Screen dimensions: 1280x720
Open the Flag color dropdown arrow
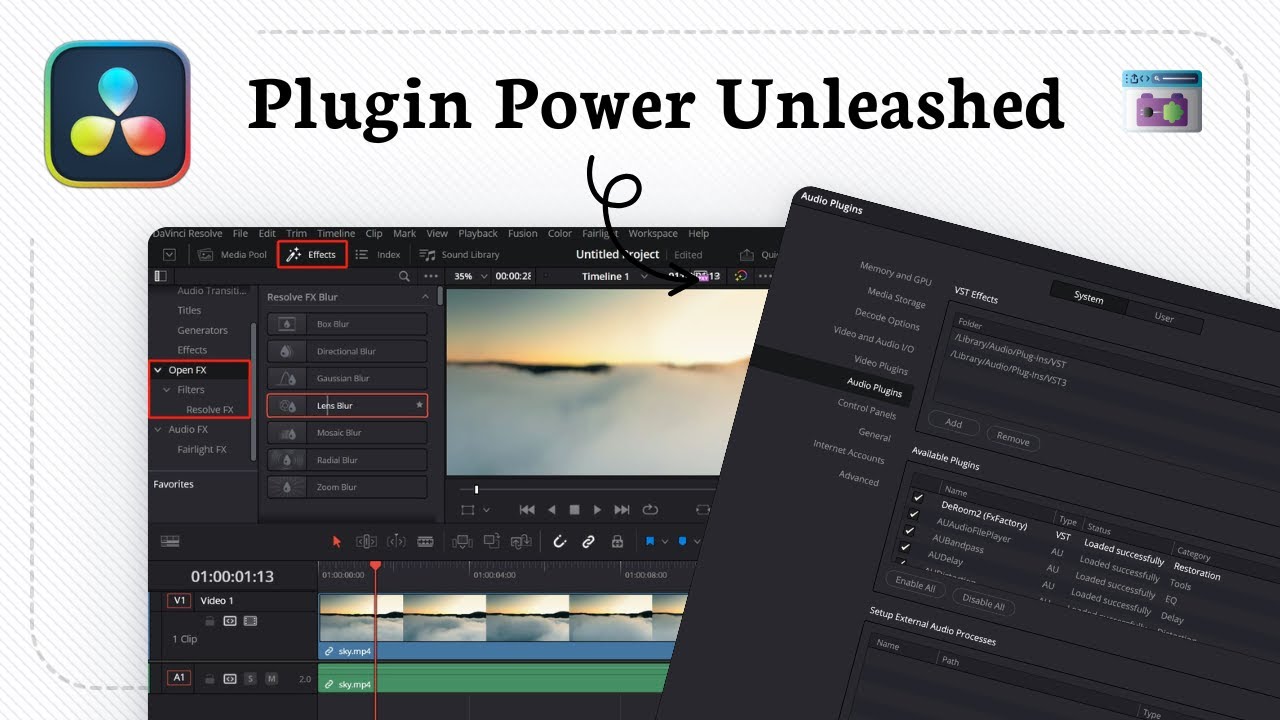(x=664, y=542)
